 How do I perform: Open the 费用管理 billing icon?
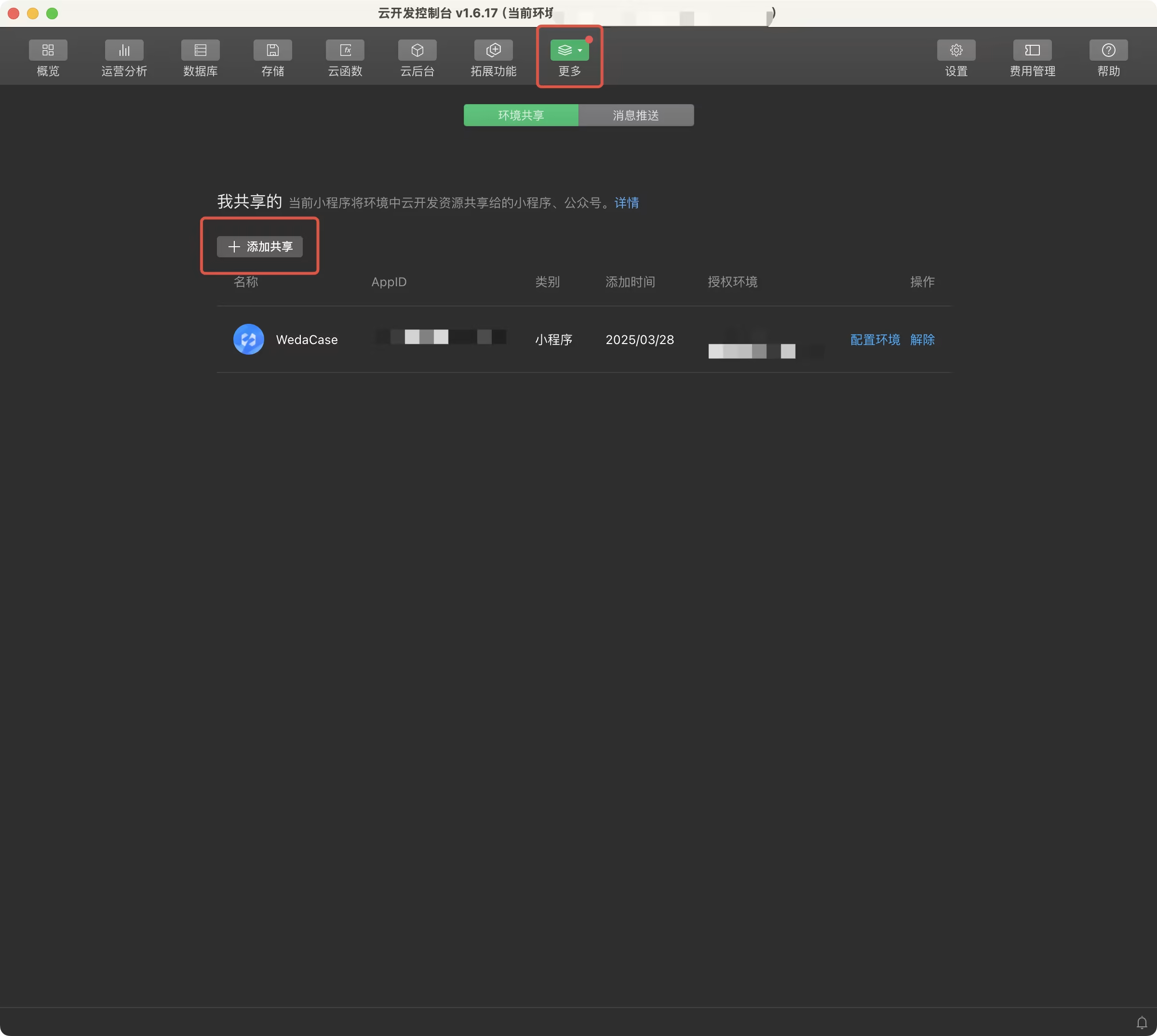point(1032,50)
